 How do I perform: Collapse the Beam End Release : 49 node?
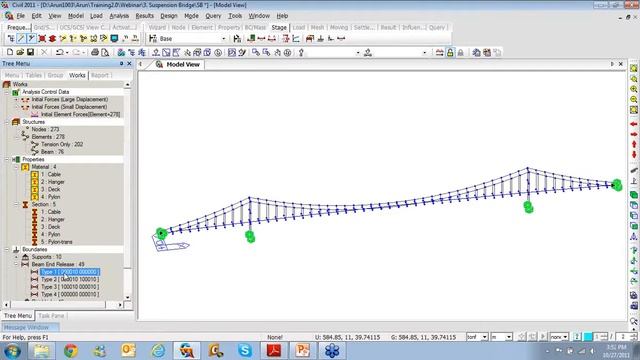pyautogui.click(x=16, y=264)
